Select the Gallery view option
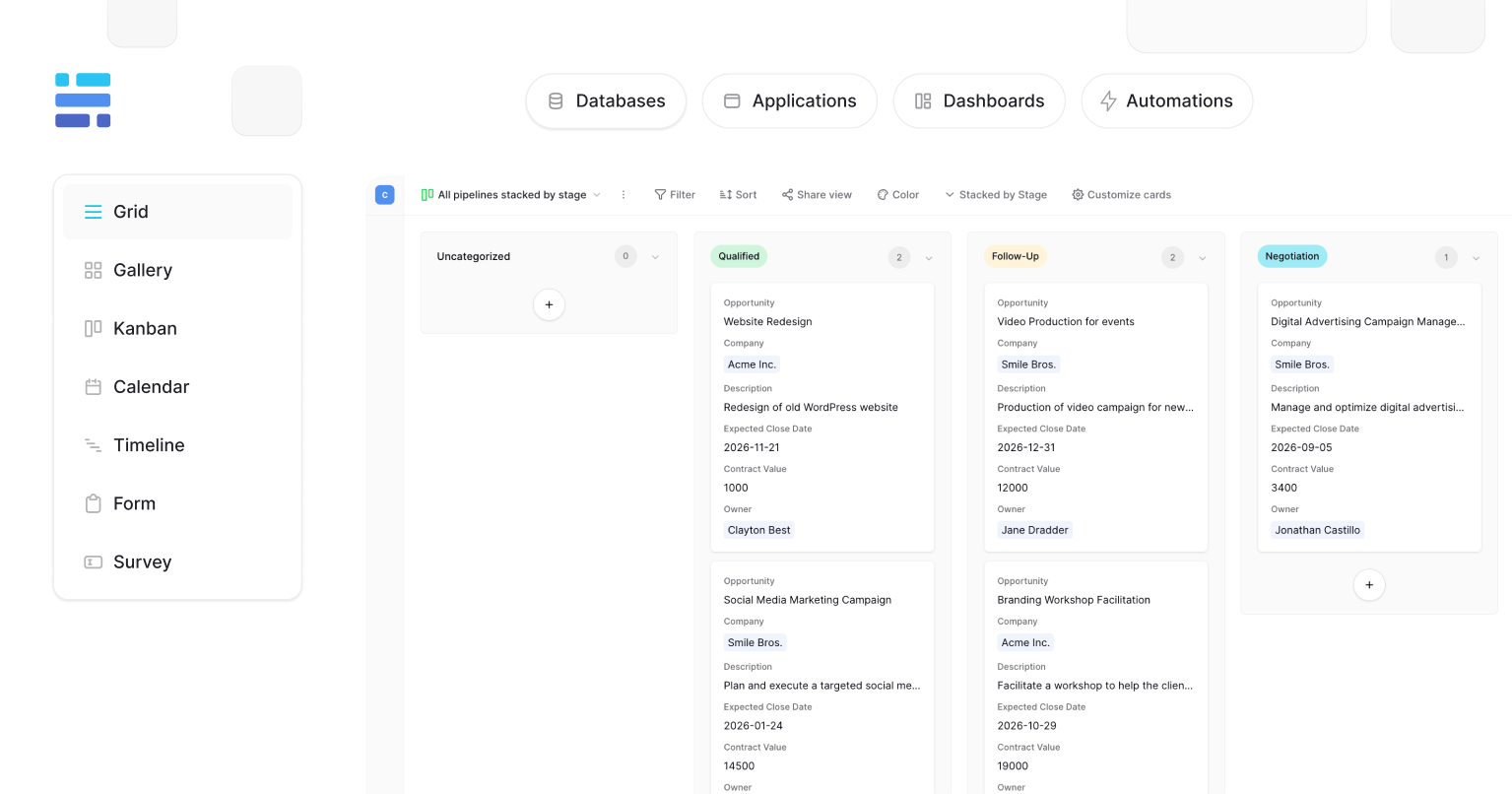The height and width of the screenshot is (794, 1512). tap(177, 270)
